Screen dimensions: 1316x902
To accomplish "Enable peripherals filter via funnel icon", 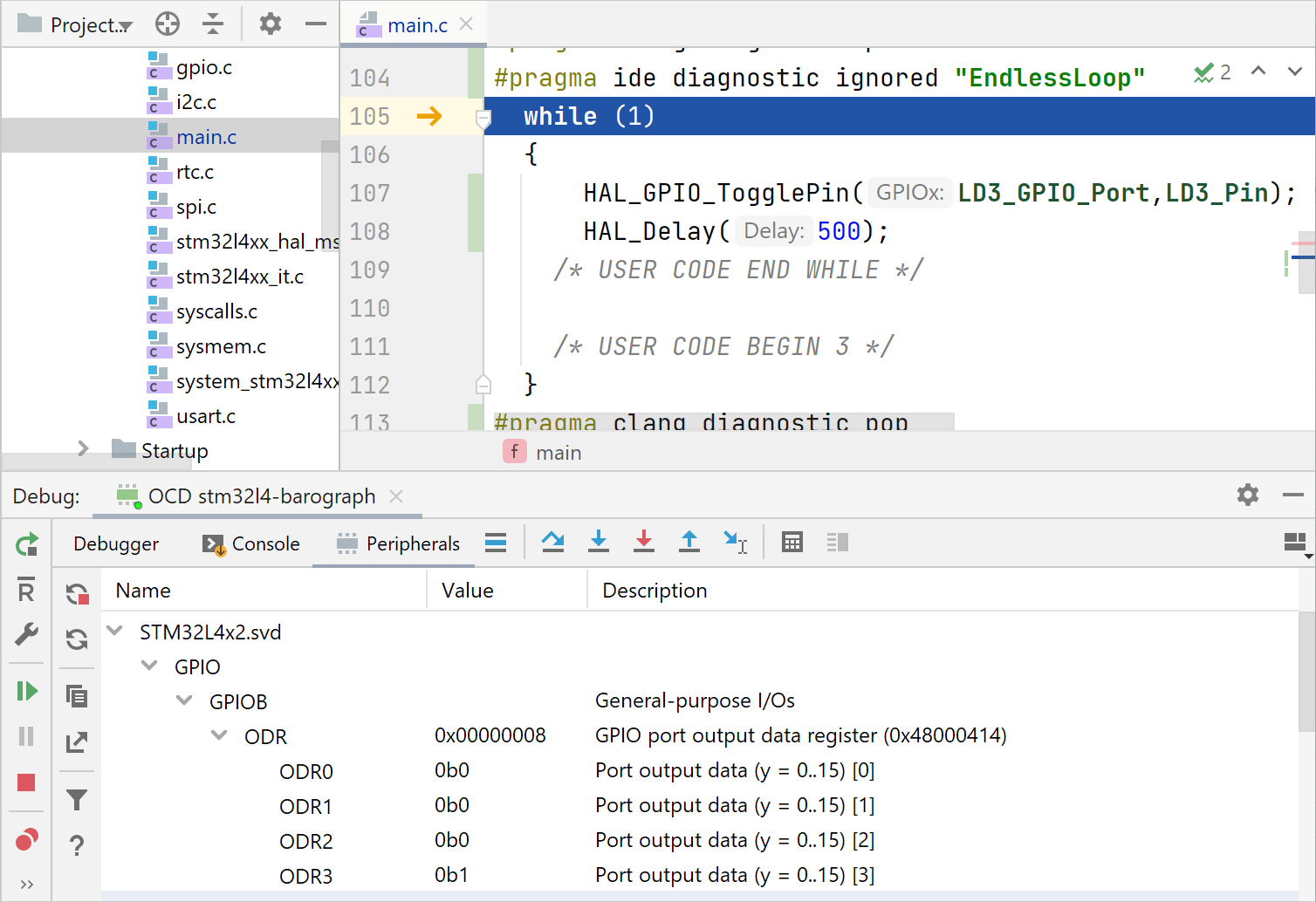I will click(77, 798).
